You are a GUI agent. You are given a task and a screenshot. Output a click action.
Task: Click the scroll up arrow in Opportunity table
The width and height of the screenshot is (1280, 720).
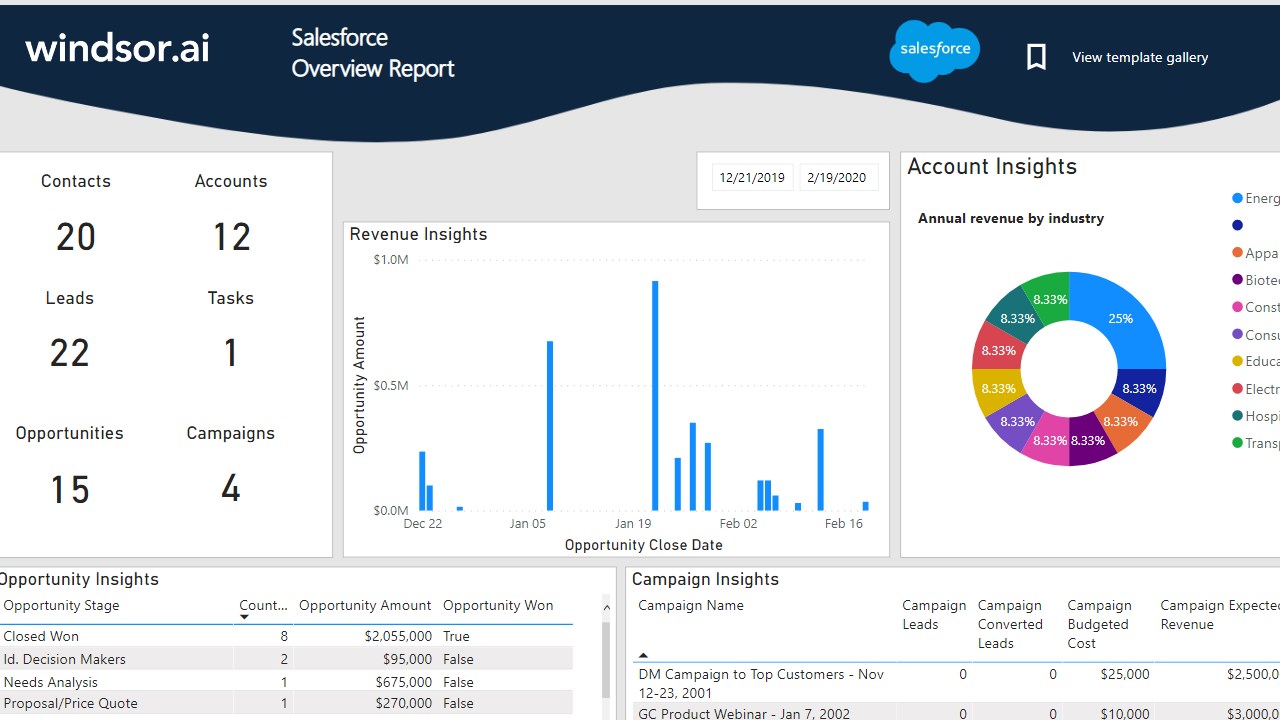tap(606, 606)
